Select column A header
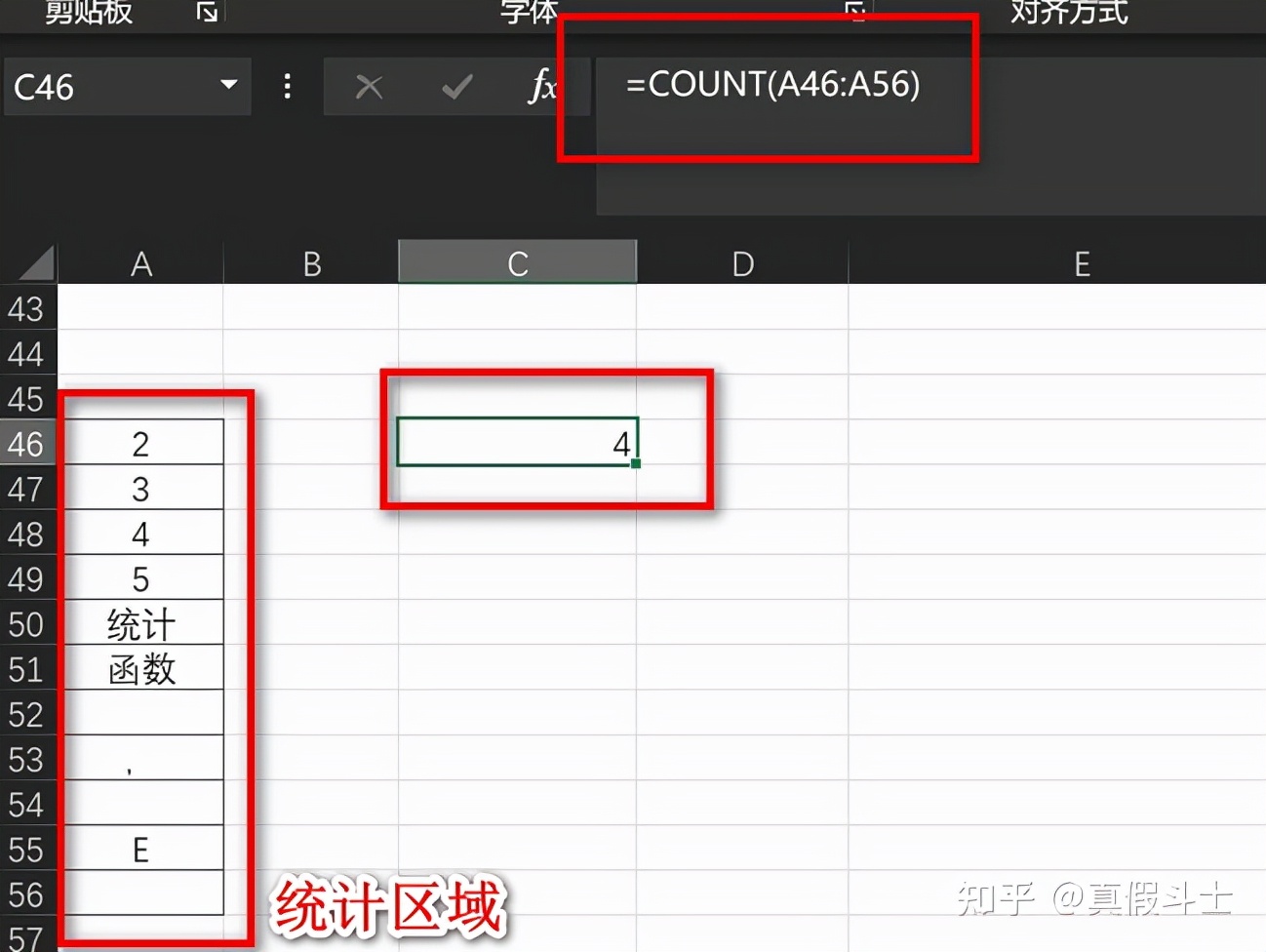The image size is (1266, 952). [x=141, y=261]
